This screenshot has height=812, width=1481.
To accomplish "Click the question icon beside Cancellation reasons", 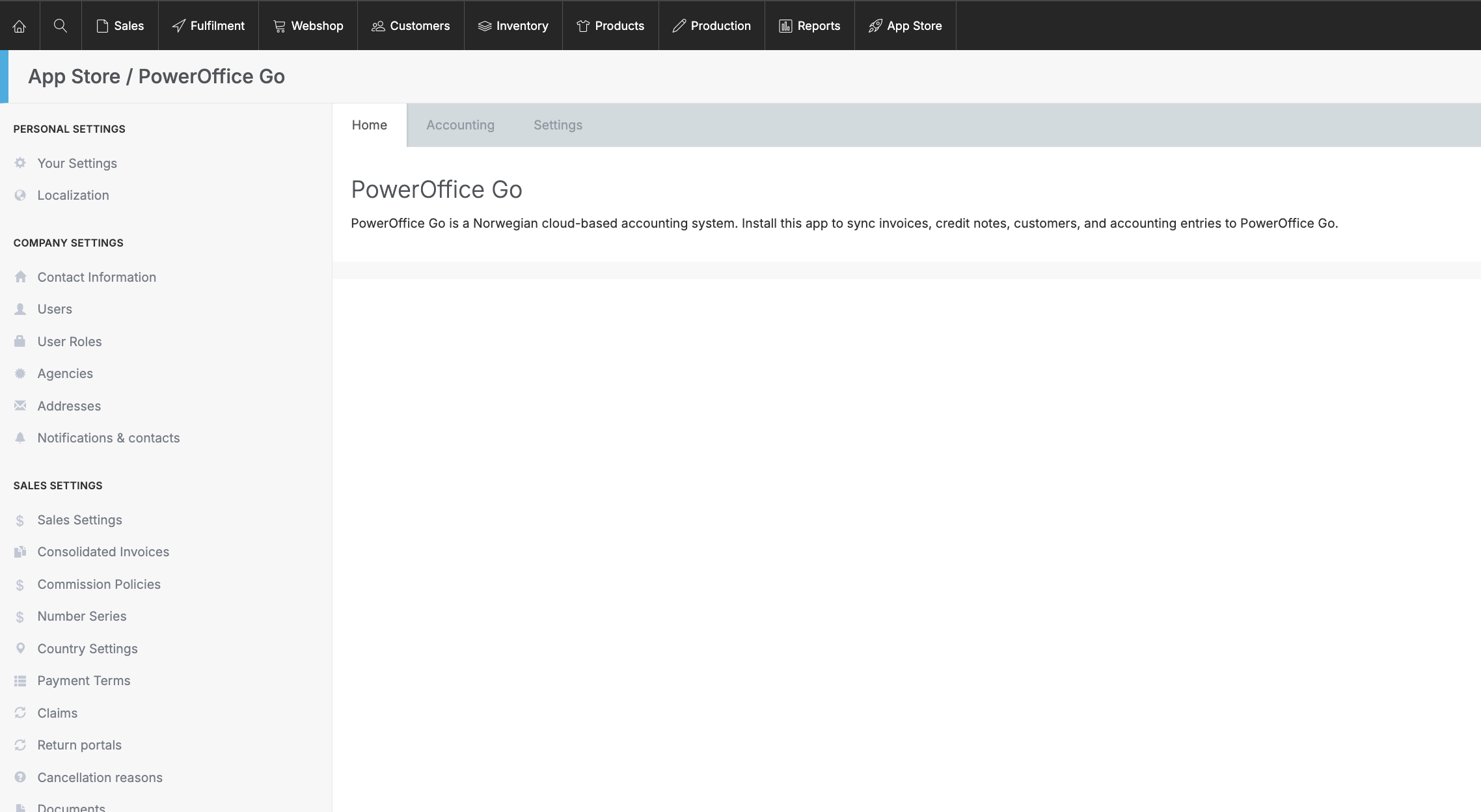I will pos(20,777).
